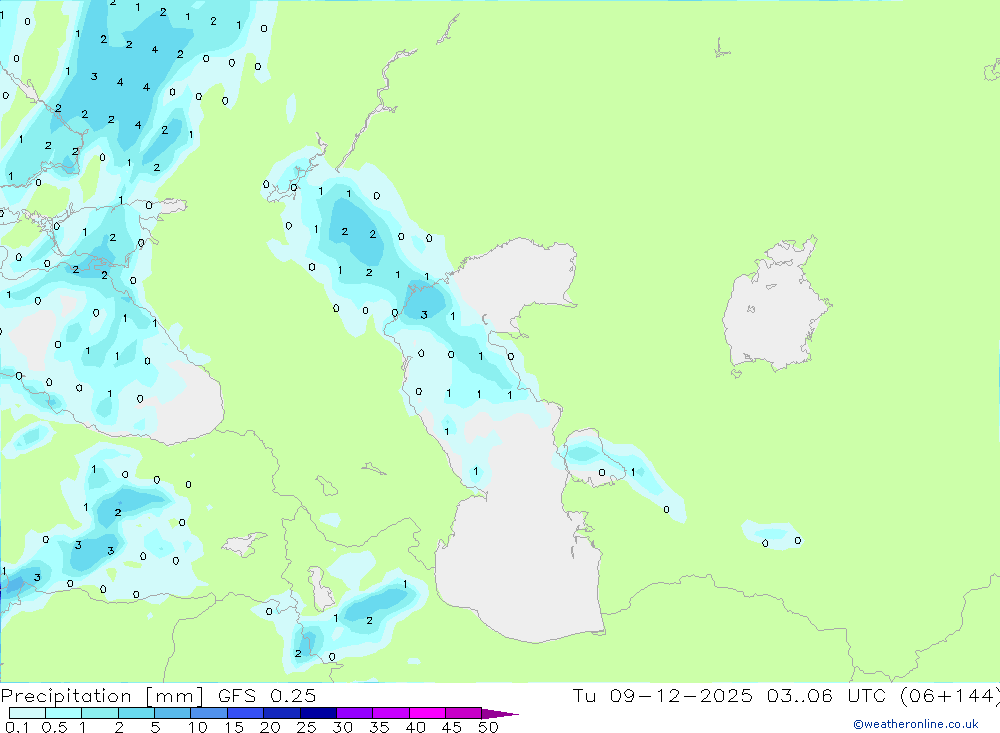Click the 10–15 mm legend color swatch
1000x733 pixels.
click(x=209, y=713)
